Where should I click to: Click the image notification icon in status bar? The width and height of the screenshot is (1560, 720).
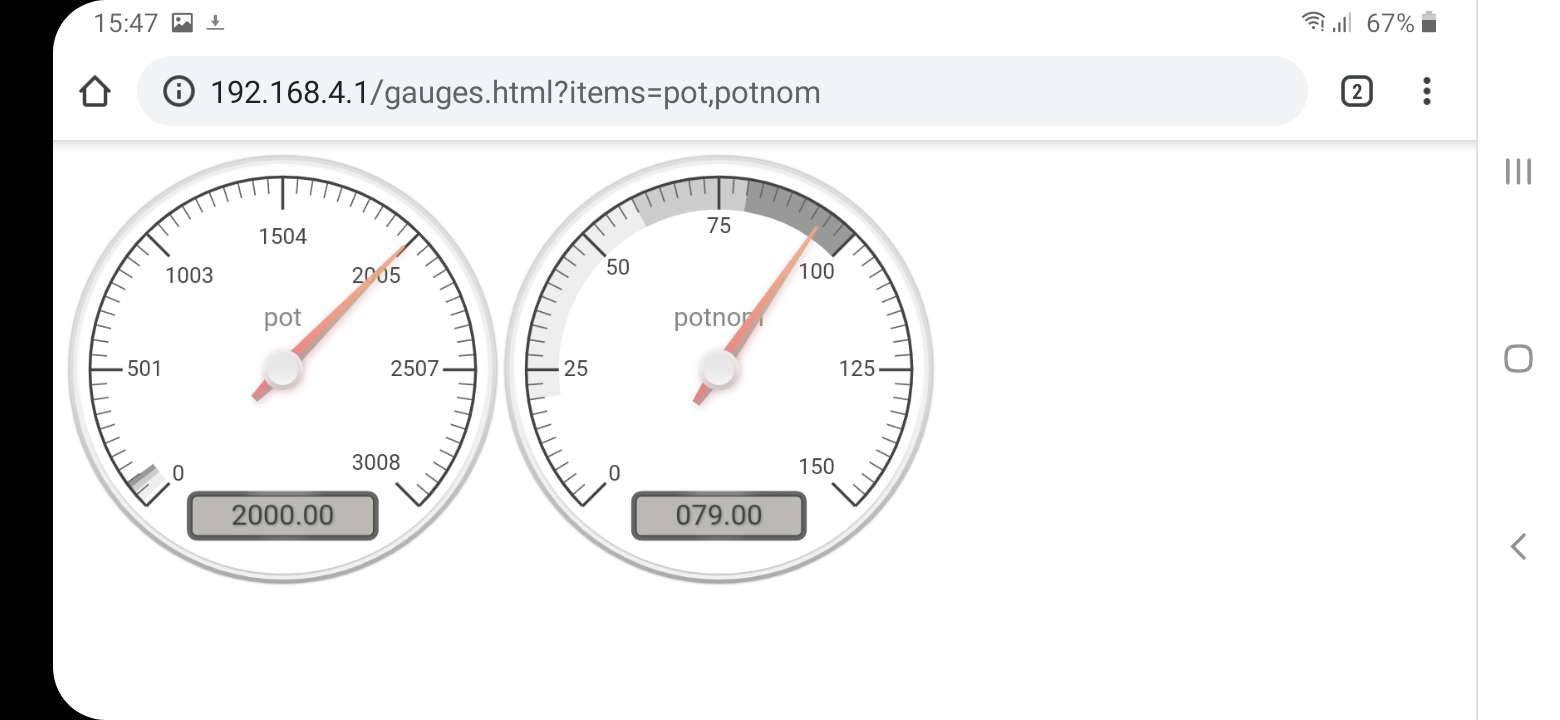[x=182, y=23]
